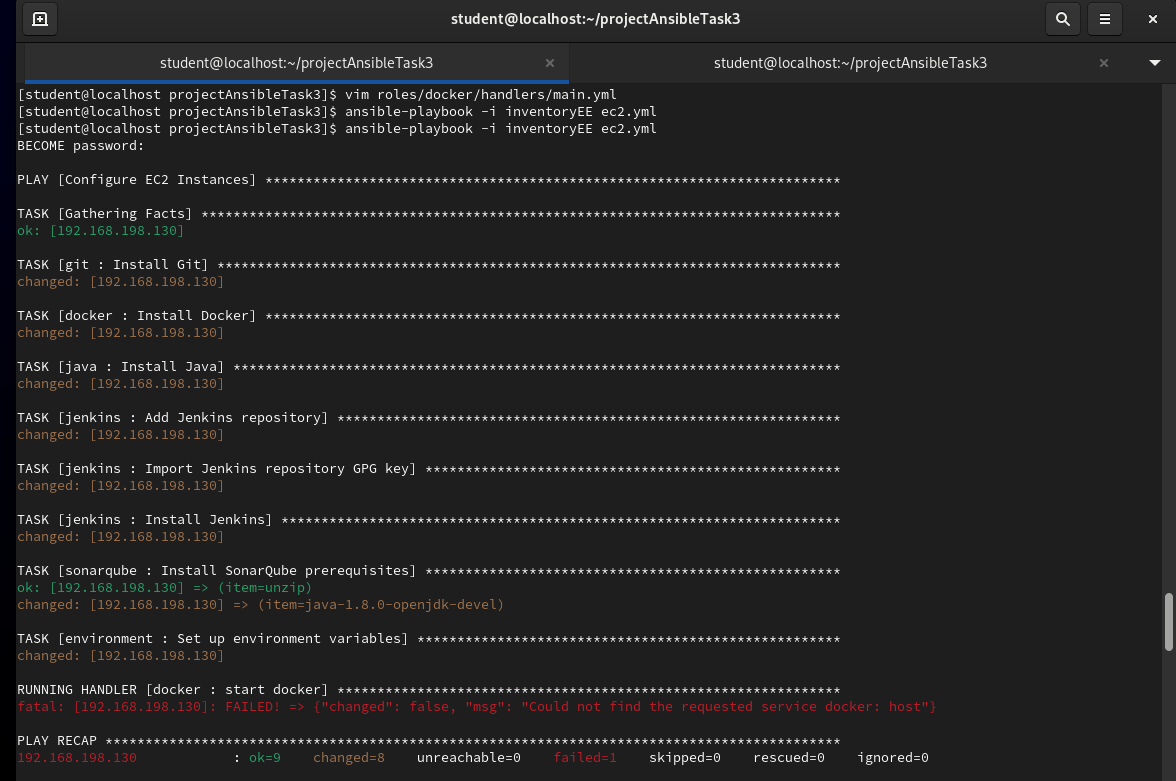
Task: Click the red fatal FAILED error line
Action: (x=476, y=707)
